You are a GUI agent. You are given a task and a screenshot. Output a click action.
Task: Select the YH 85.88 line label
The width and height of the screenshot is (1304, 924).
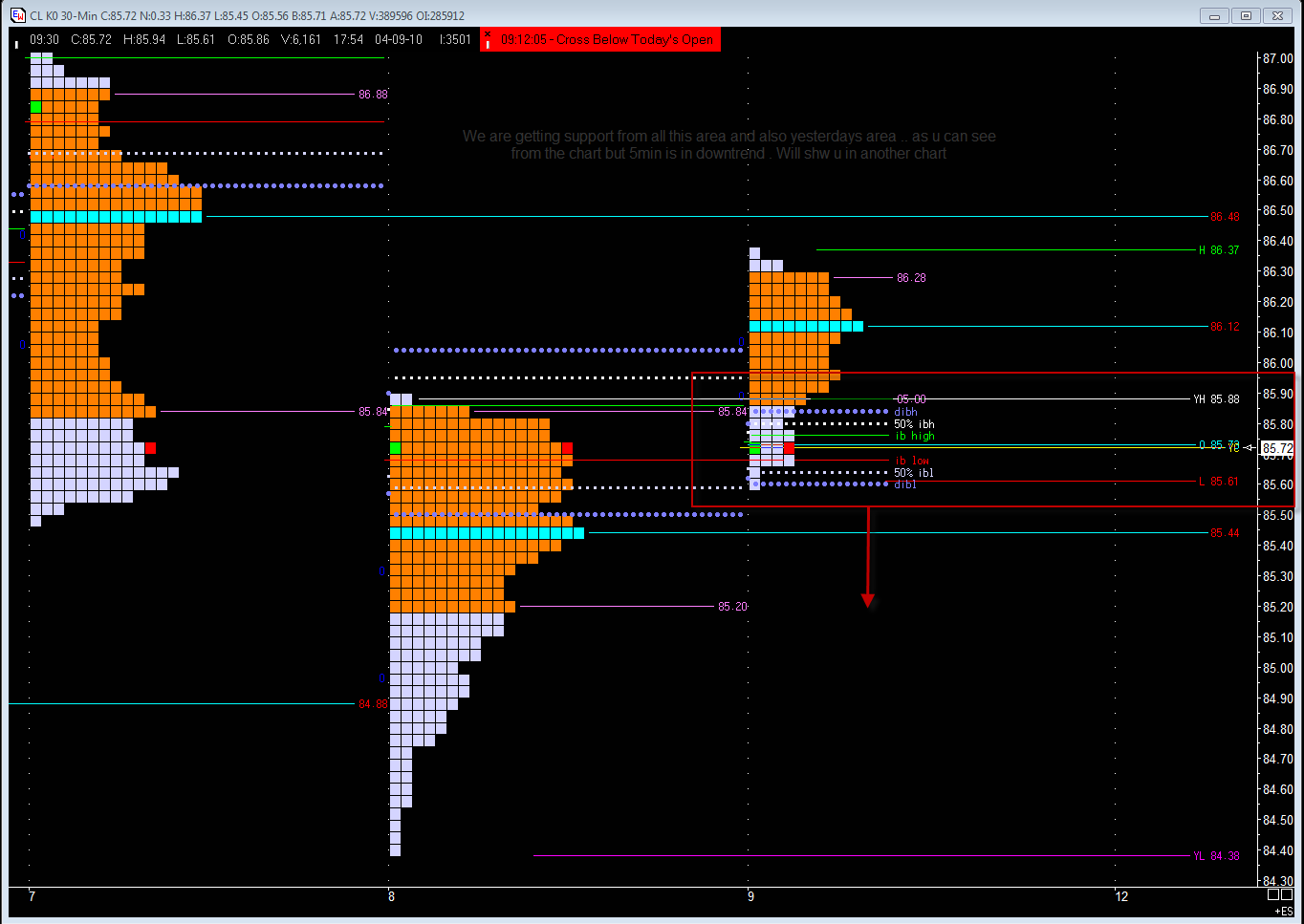1216,399
